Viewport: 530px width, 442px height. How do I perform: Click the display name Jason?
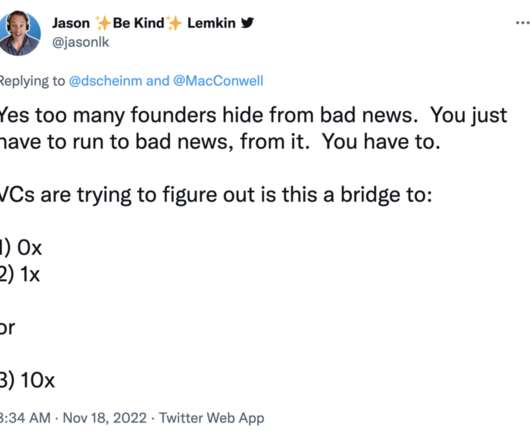71,23
